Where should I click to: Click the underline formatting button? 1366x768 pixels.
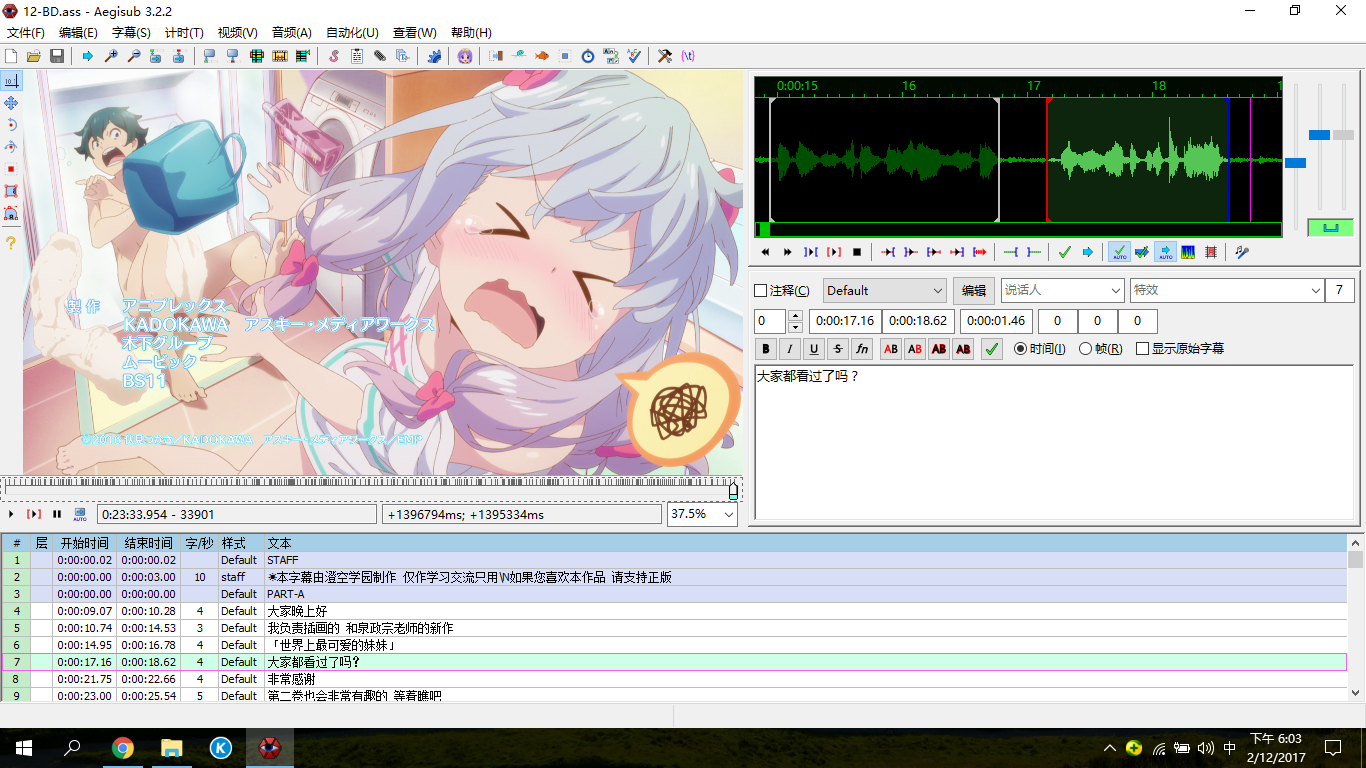point(814,349)
